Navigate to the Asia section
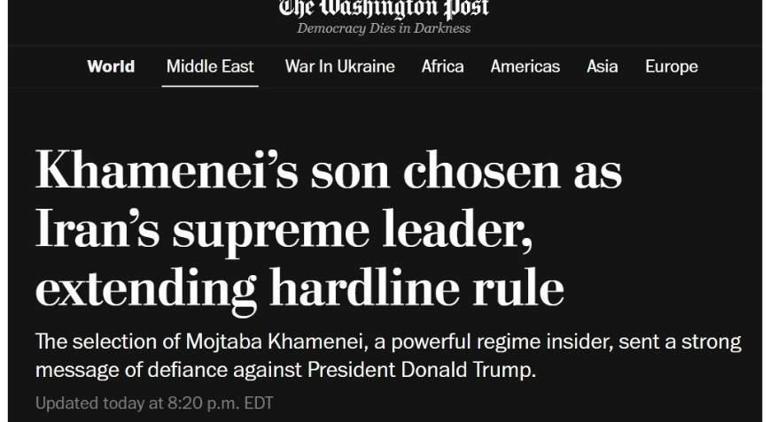Screen dimensions: 770x422 point(602,67)
